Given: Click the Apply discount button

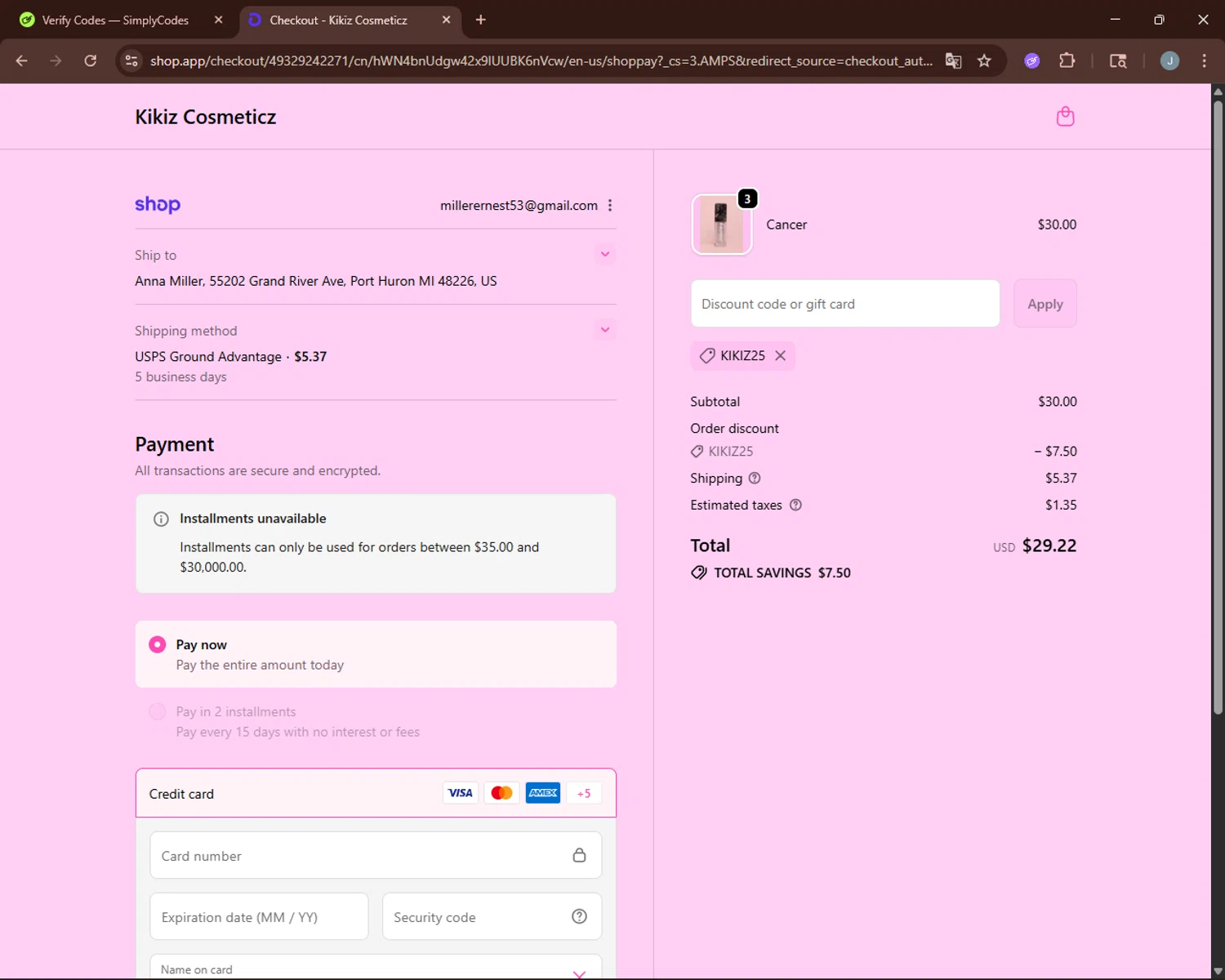Looking at the screenshot, I should (1045, 304).
